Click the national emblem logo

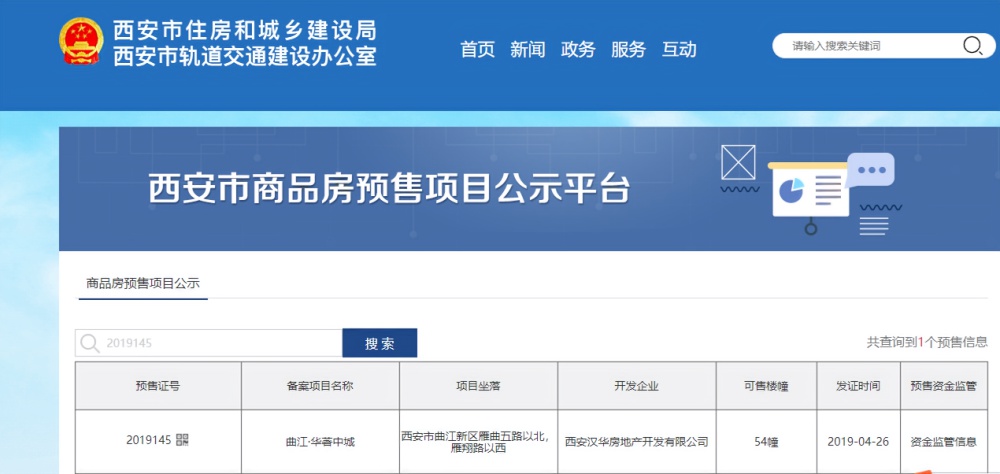click(81, 42)
